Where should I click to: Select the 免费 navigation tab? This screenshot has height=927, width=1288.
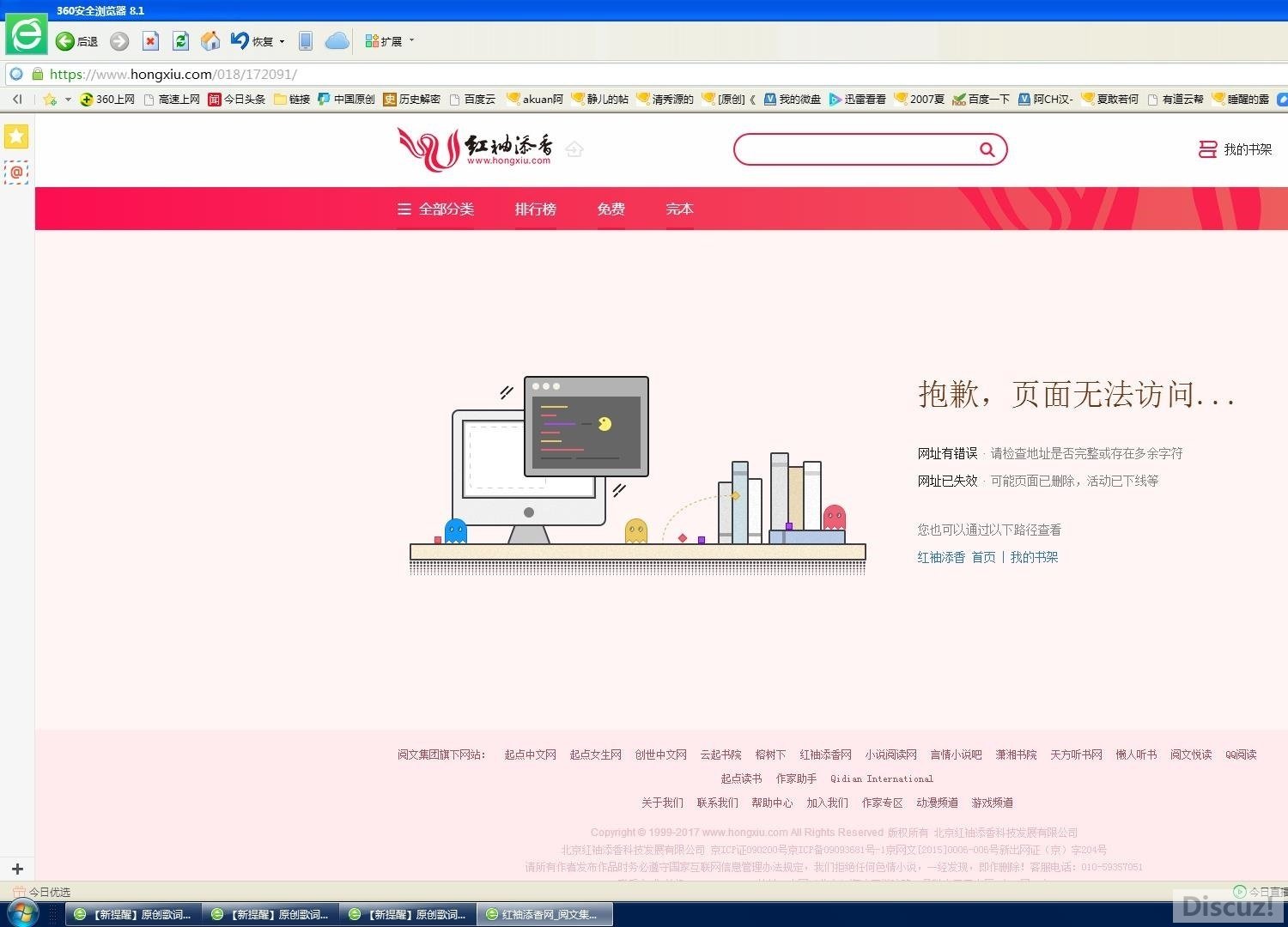(611, 209)
